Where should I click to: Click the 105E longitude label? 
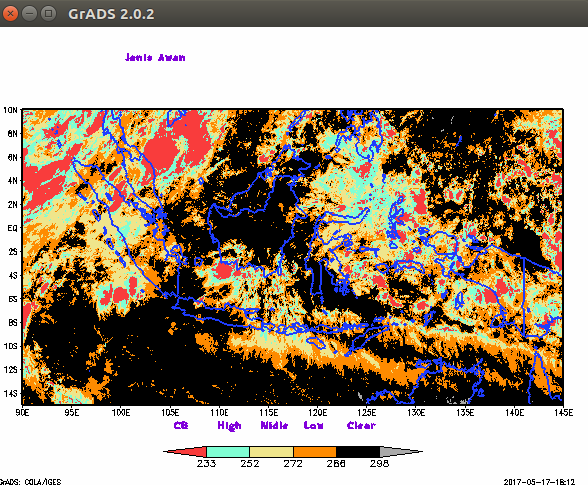(x=170, y=413)
